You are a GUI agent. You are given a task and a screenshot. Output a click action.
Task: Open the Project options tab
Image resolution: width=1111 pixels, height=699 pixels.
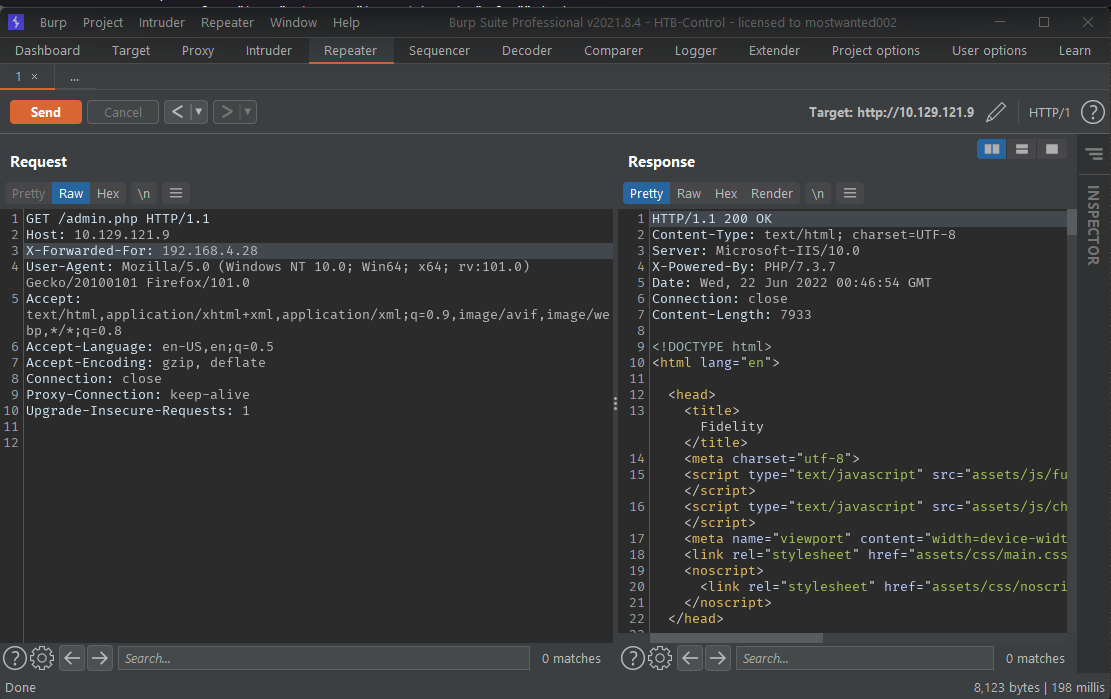875,50
